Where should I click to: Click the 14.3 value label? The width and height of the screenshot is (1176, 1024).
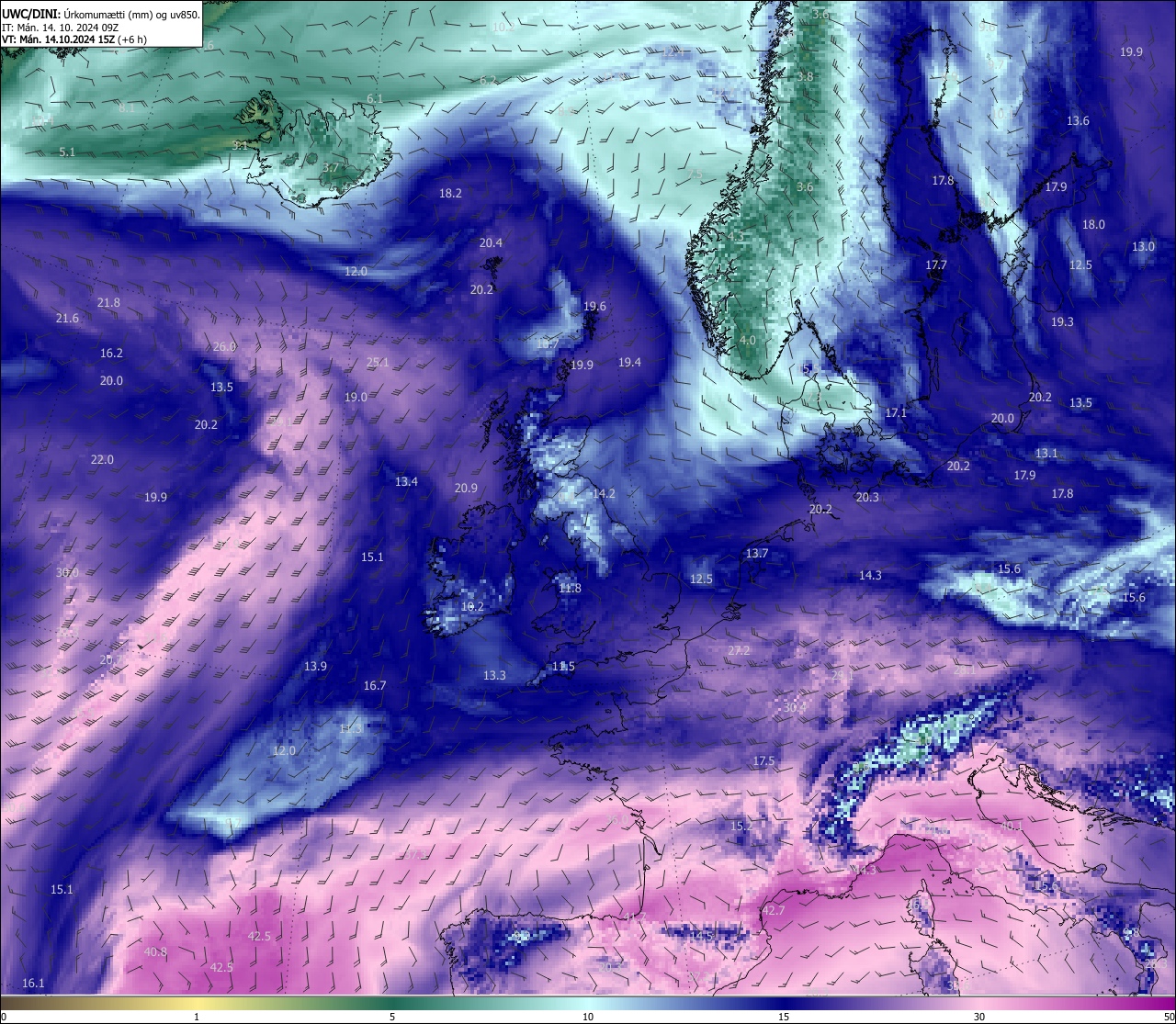point(870,576)
